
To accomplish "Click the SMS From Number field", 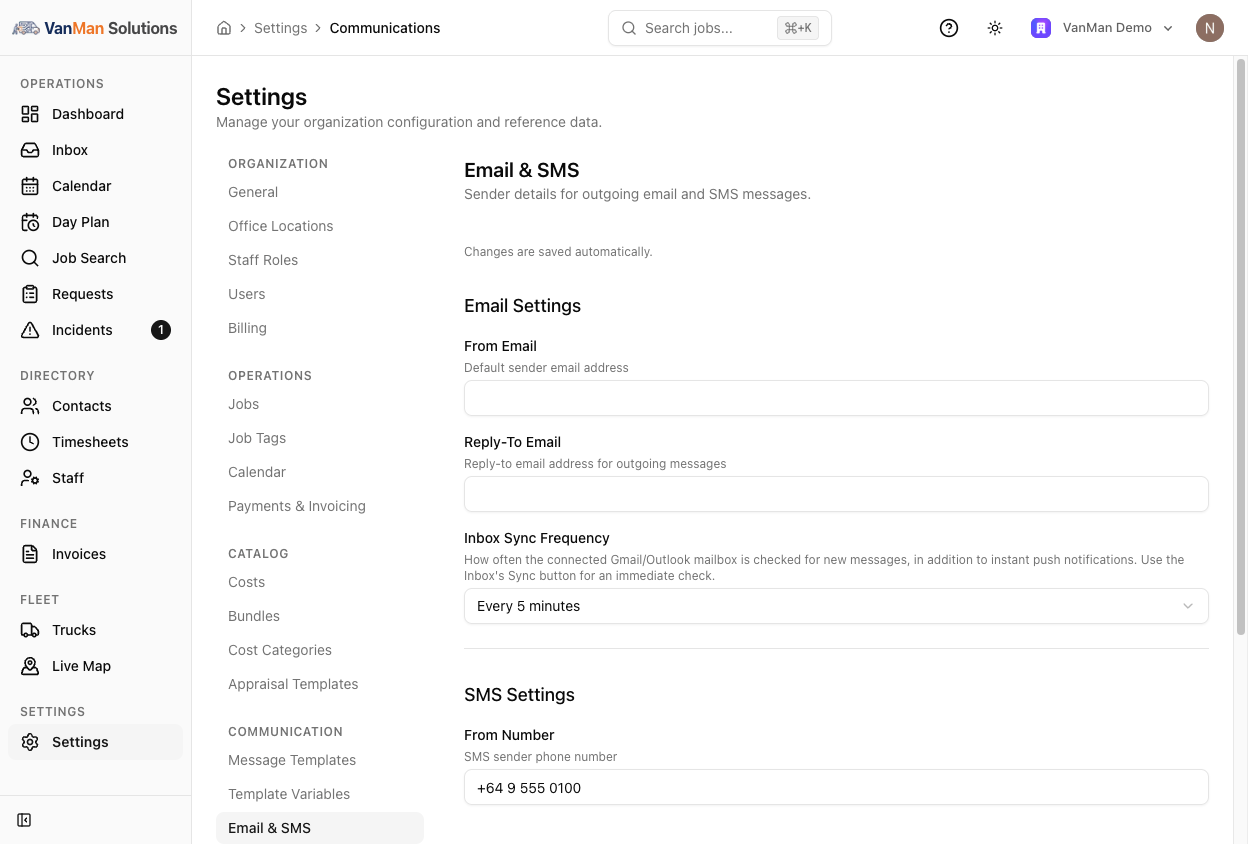I will (836, 787).
